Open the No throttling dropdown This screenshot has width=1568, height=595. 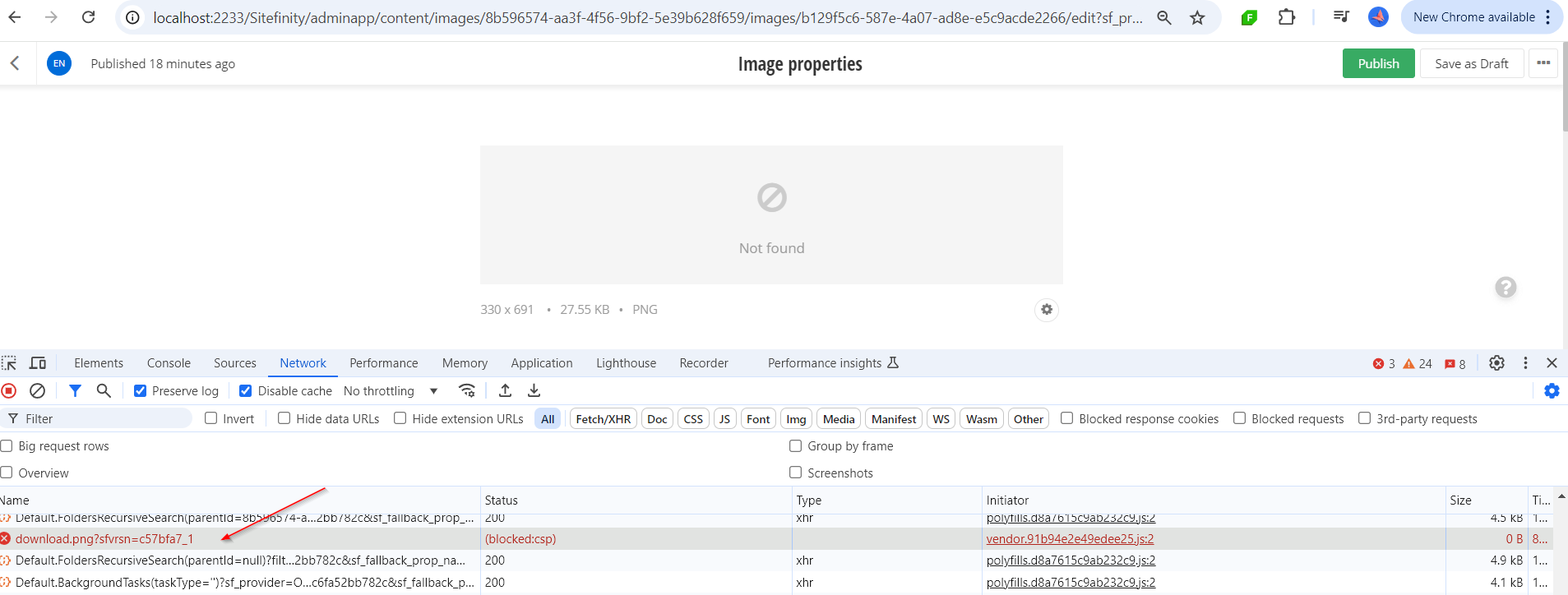coord(391,391)
